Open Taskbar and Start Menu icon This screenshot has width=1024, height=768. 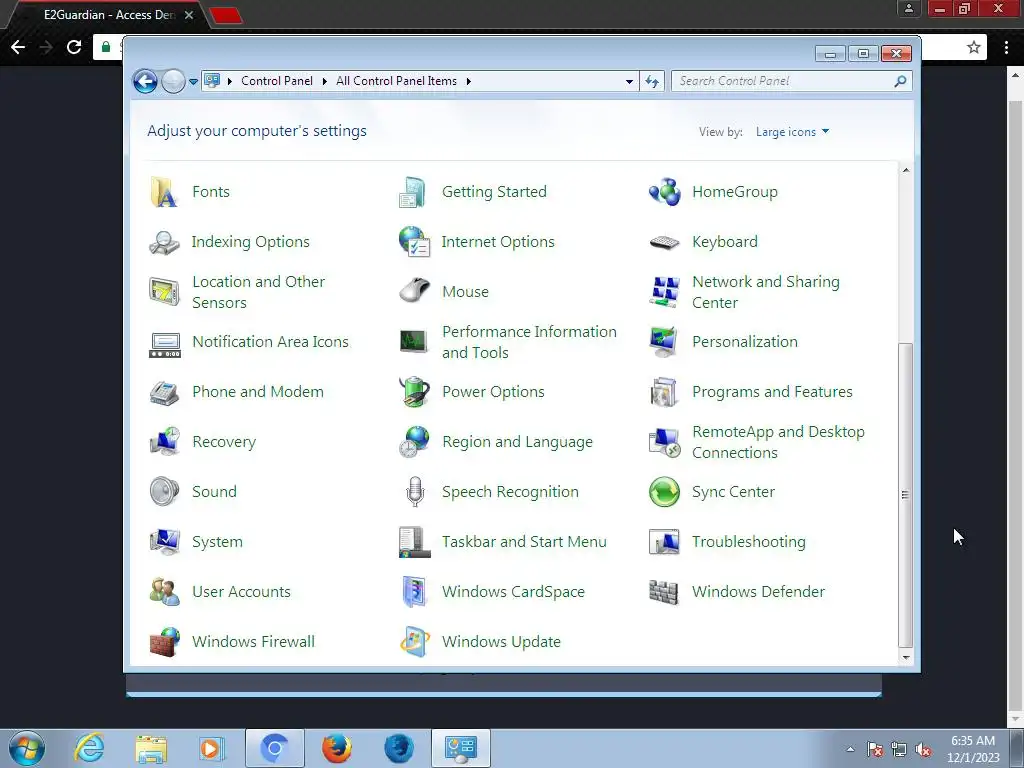[414, 541]
